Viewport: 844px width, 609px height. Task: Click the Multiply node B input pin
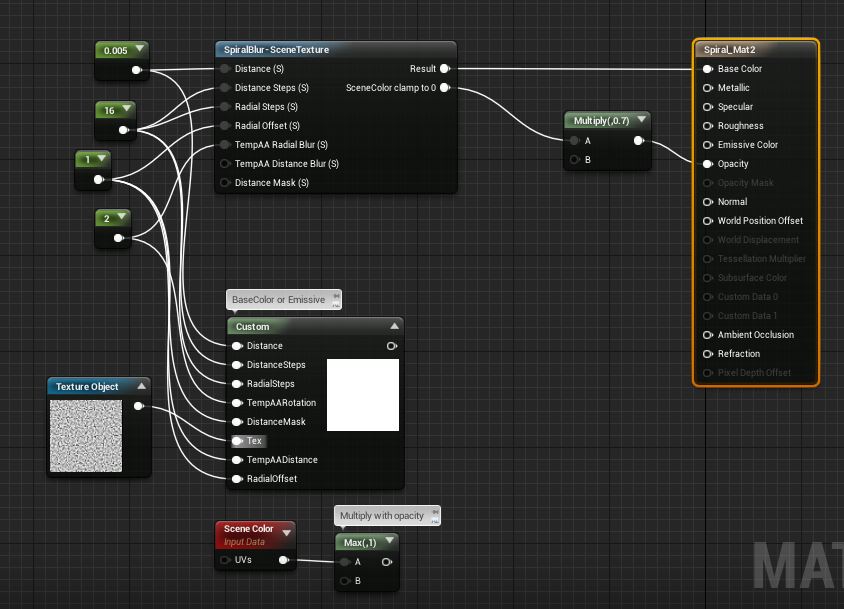[x=575, y=159]
